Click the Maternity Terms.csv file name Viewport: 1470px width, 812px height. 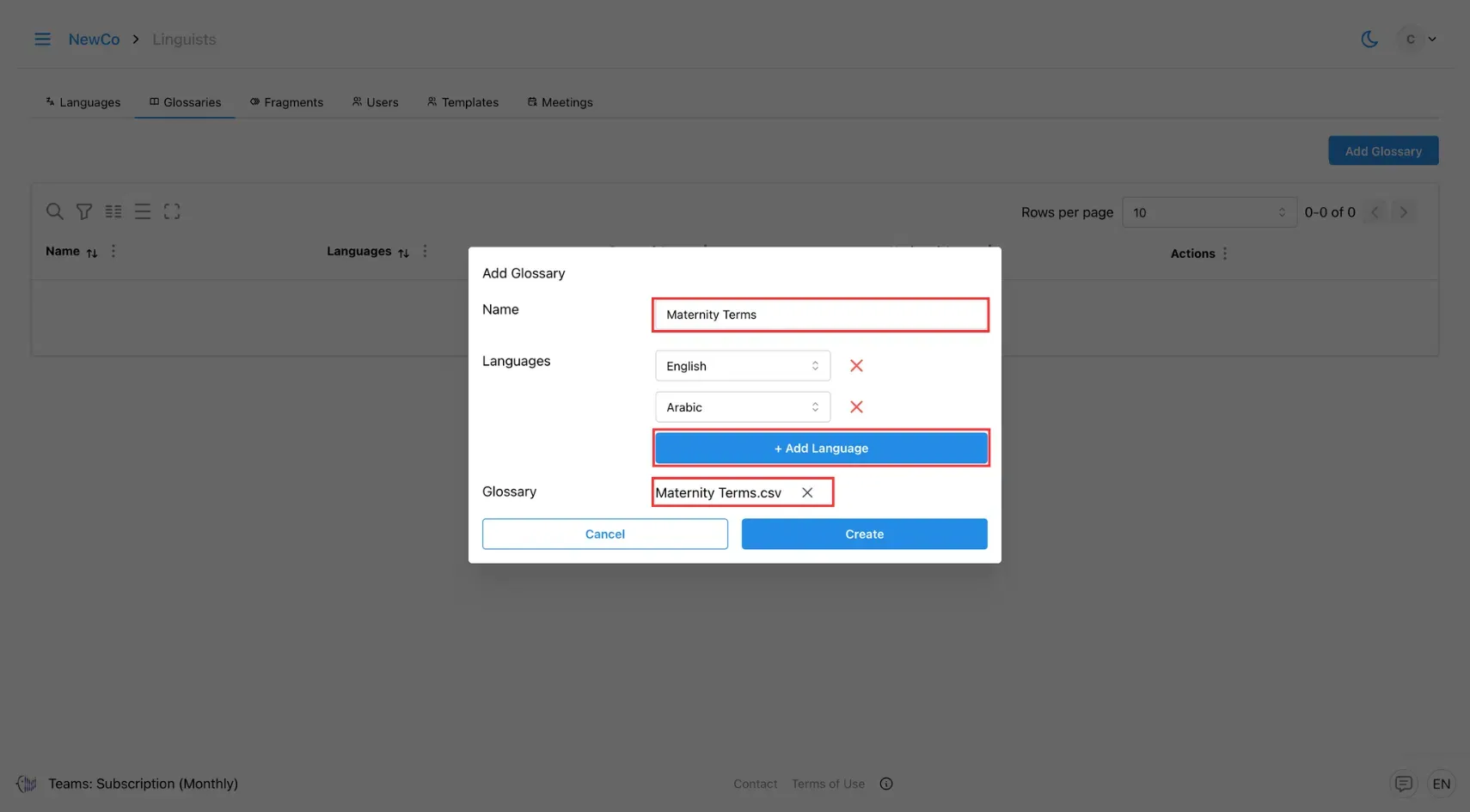pyautogui.click(x=719, y=492)
